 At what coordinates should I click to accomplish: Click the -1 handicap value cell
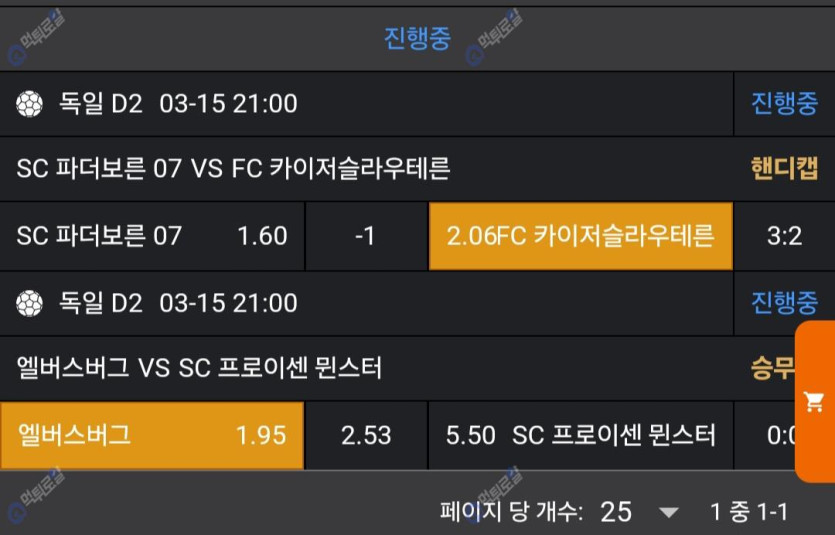tap(366, 236)
